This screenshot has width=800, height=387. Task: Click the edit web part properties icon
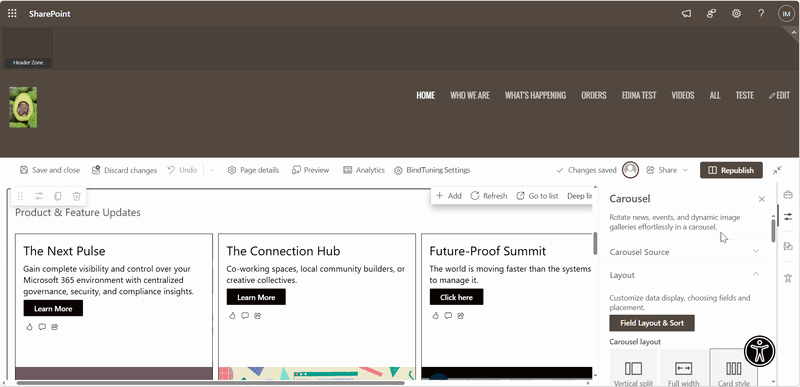click(x=39, y=196)
